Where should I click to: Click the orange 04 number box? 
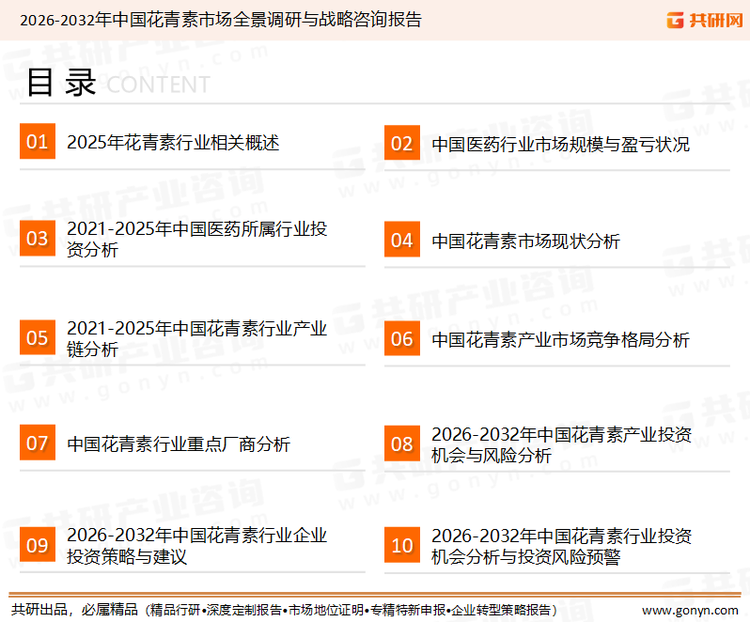point(402,239)
